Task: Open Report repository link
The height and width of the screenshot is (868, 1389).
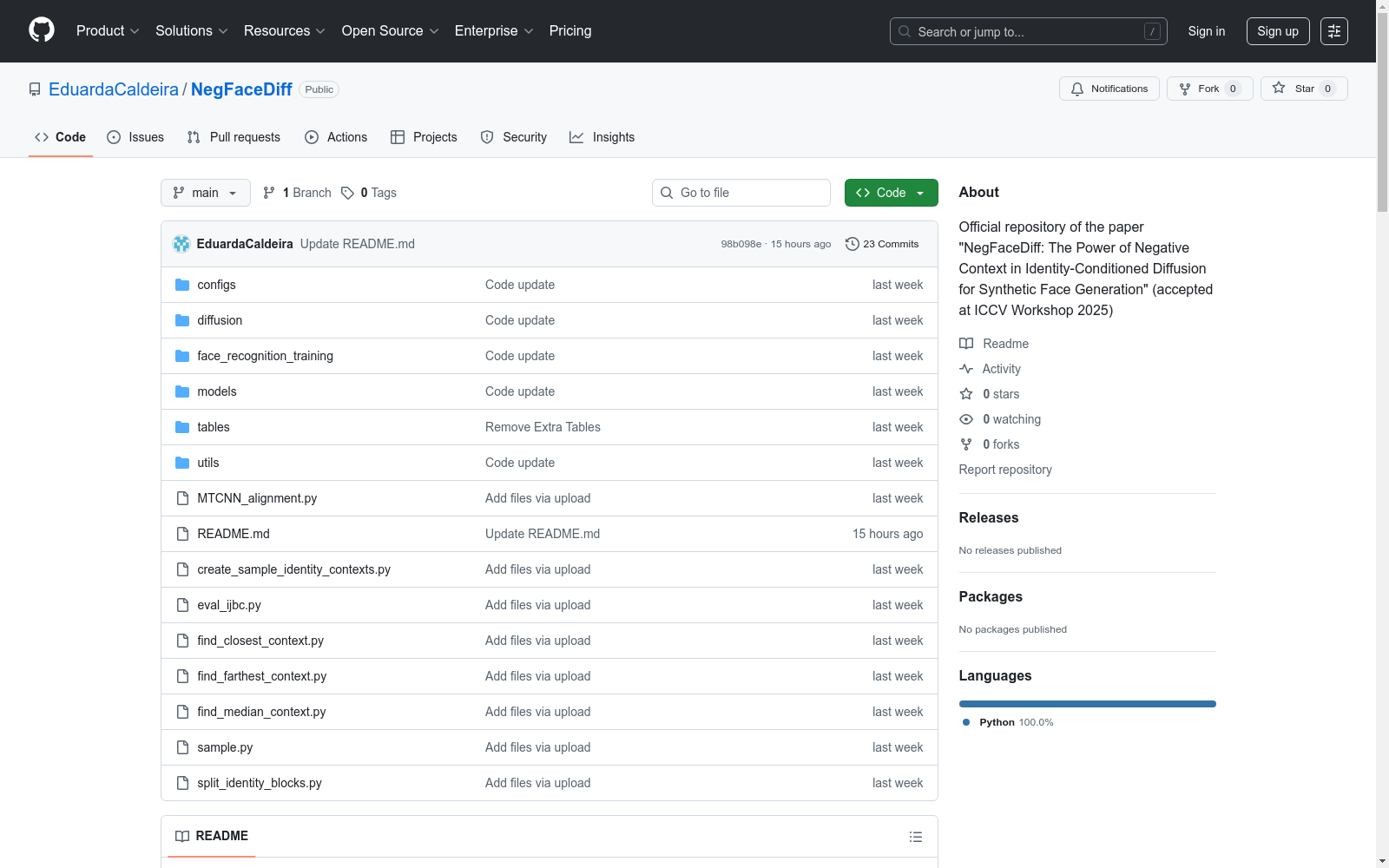Action: click(1005, 470)
